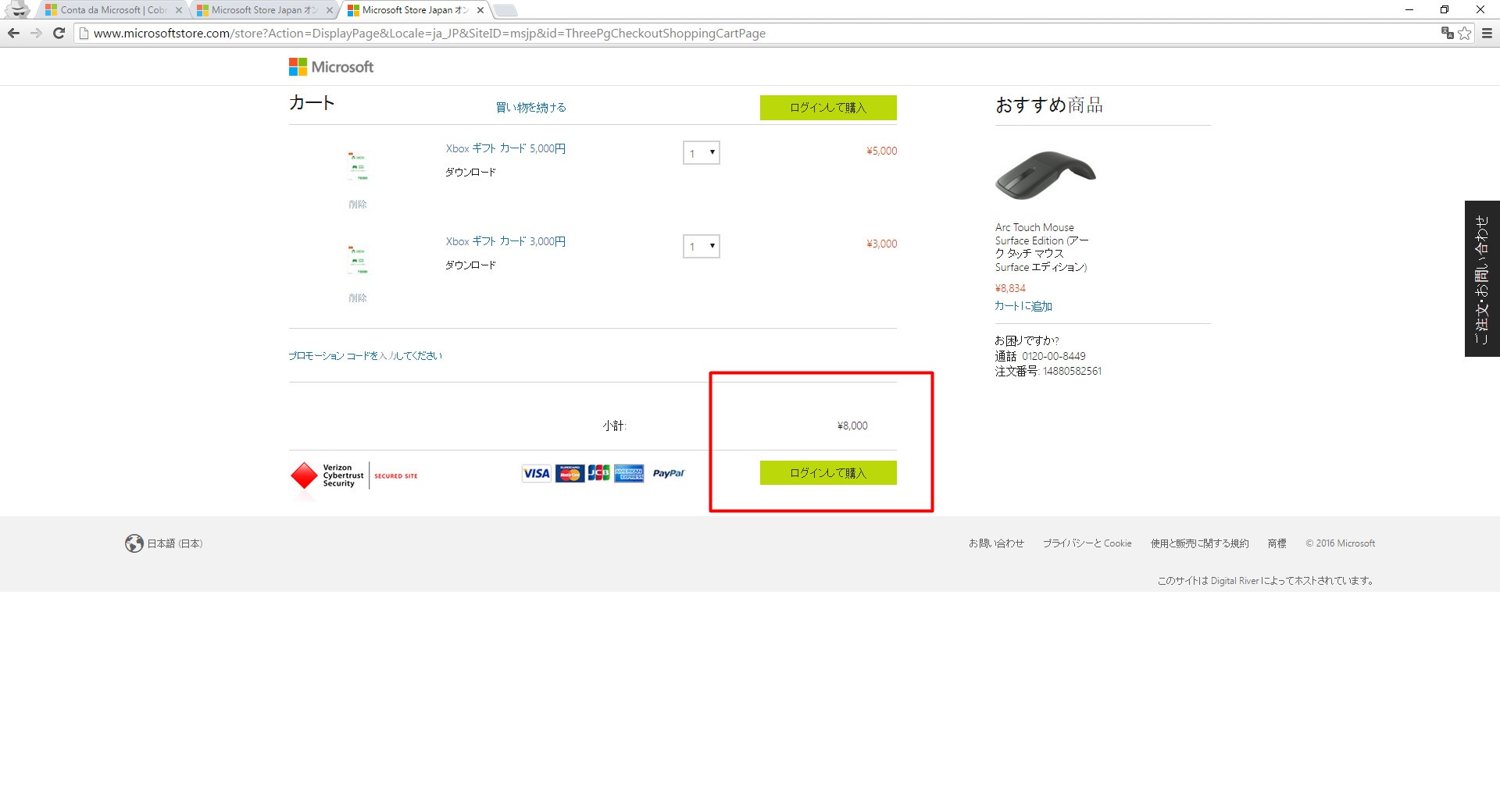1500x812 pixels.
Task: Click 削除 under the 3,000円 gift card
Action: pos(358,298)
